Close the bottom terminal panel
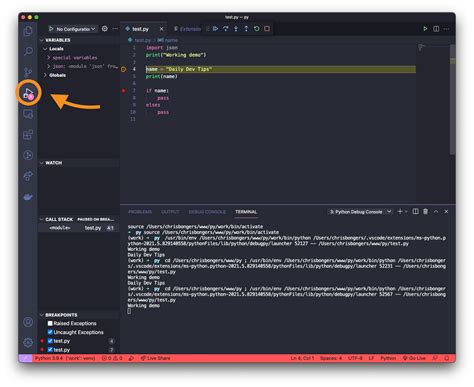The height and width of the screenshot is (387, 474). 446,211
